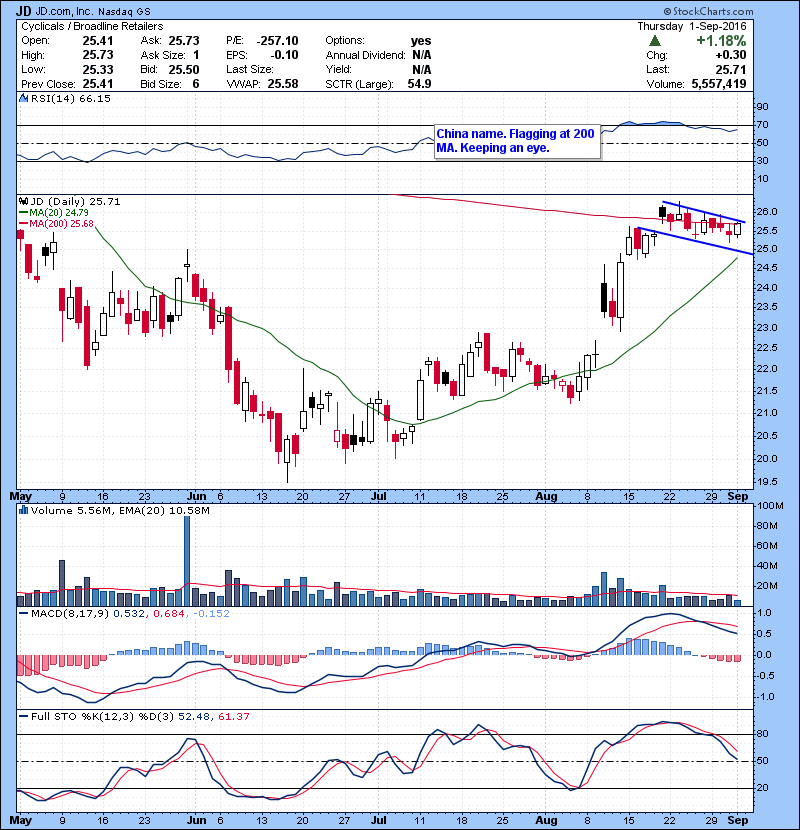Click the EPS value -0.10

[284, 55]
